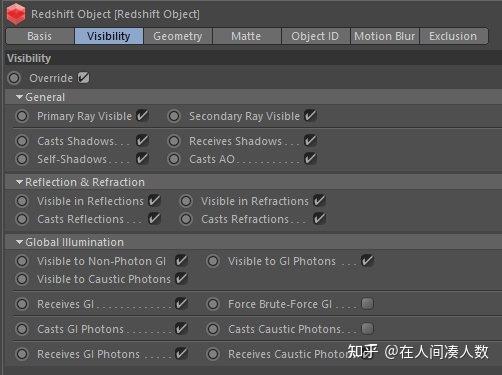
Task: Click Receives Shadows keyframe dot
Action: pyautogui.click(x=174, y=141)
